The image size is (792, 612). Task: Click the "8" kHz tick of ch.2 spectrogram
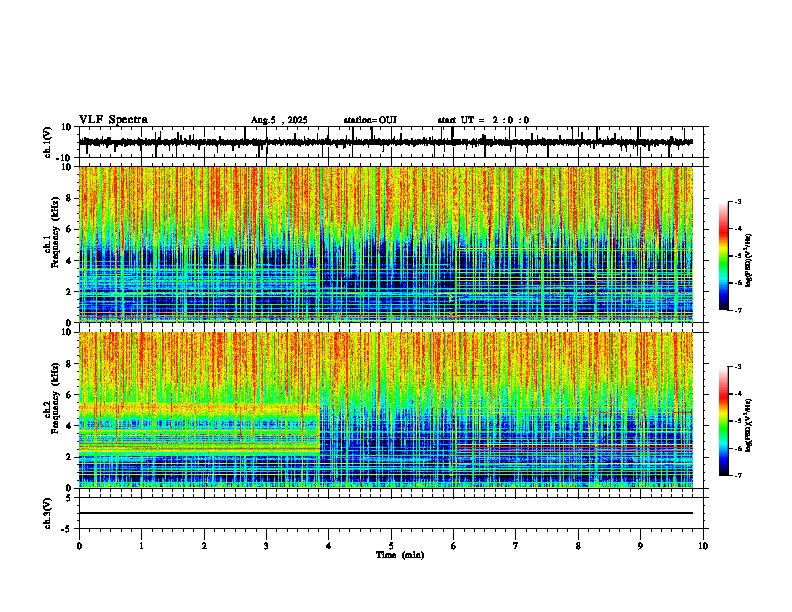71,364
